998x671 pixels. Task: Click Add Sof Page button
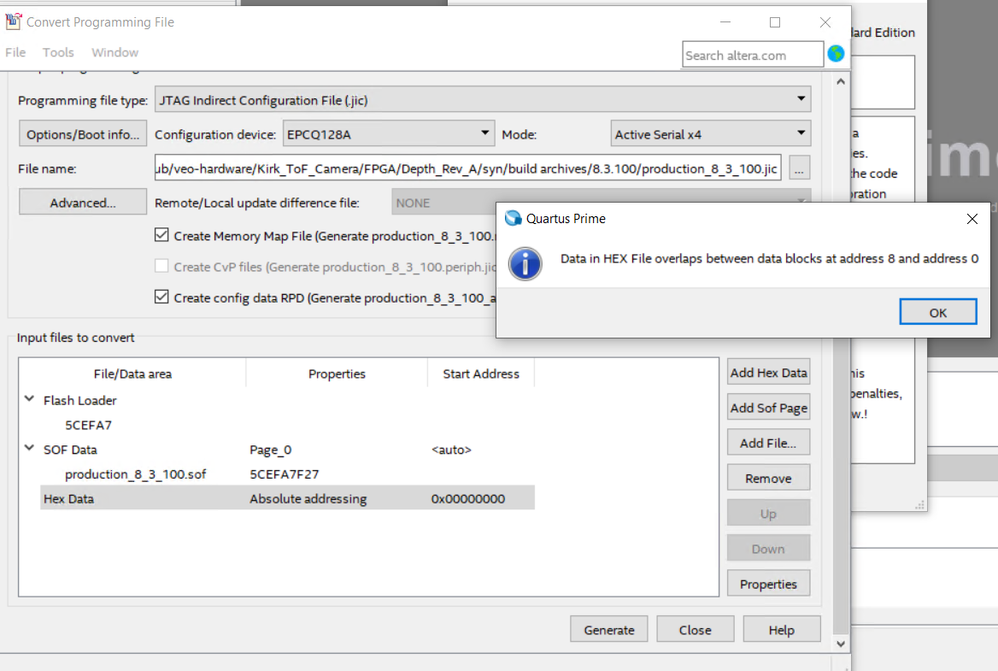click(x=768, y=408)
